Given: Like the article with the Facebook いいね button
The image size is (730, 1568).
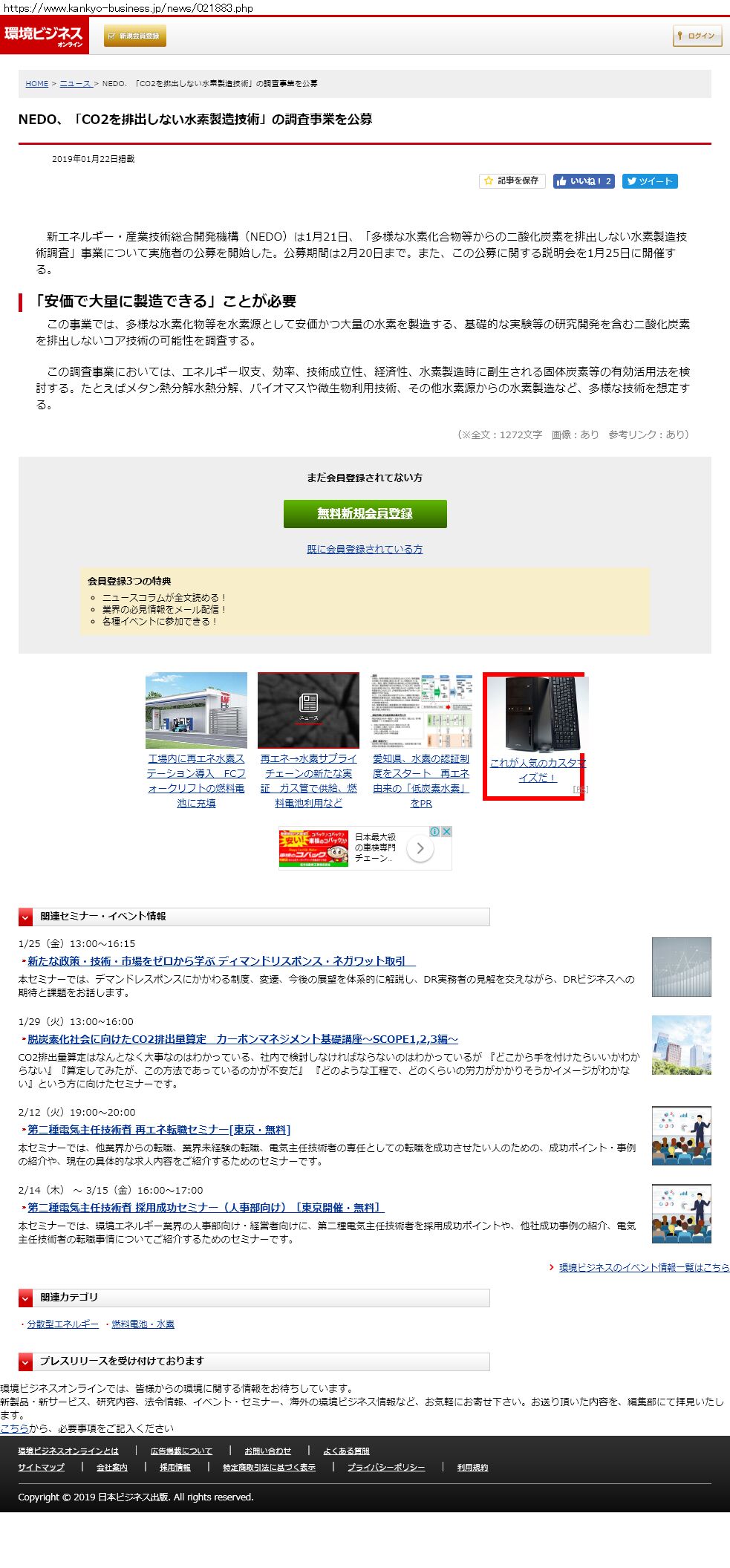Looking at the screenshot, I should (x=584, y=180).
